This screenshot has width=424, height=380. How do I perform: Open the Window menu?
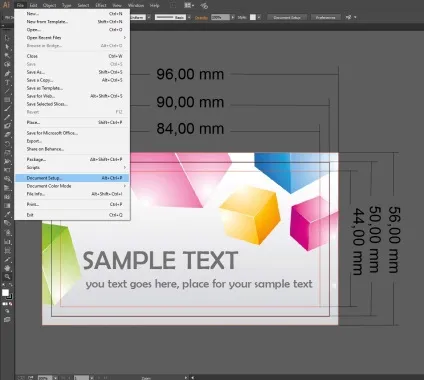pyautogui.click(x=136, y=5)
